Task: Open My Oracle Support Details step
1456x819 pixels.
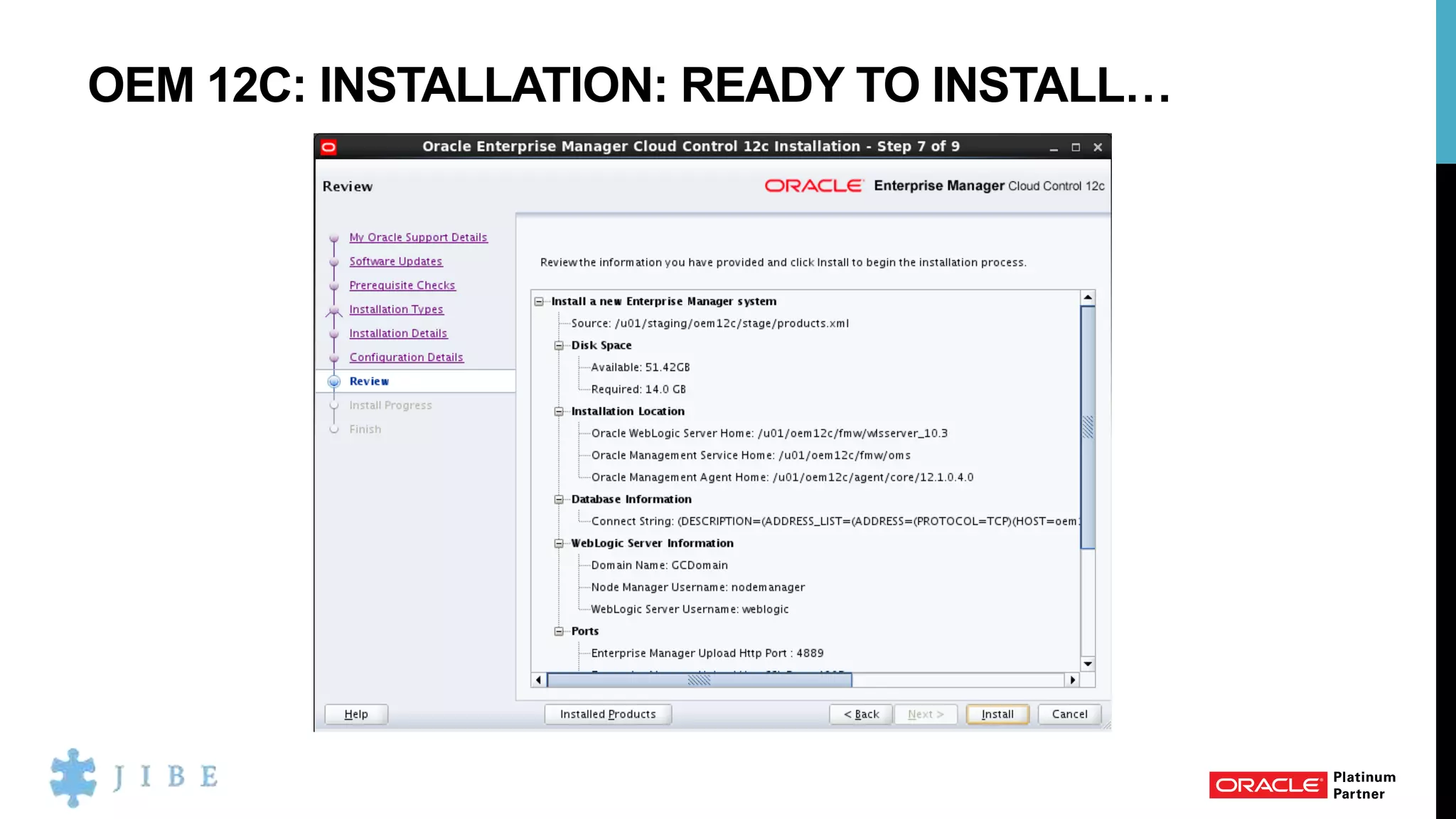Action: [x=418, y=237]
